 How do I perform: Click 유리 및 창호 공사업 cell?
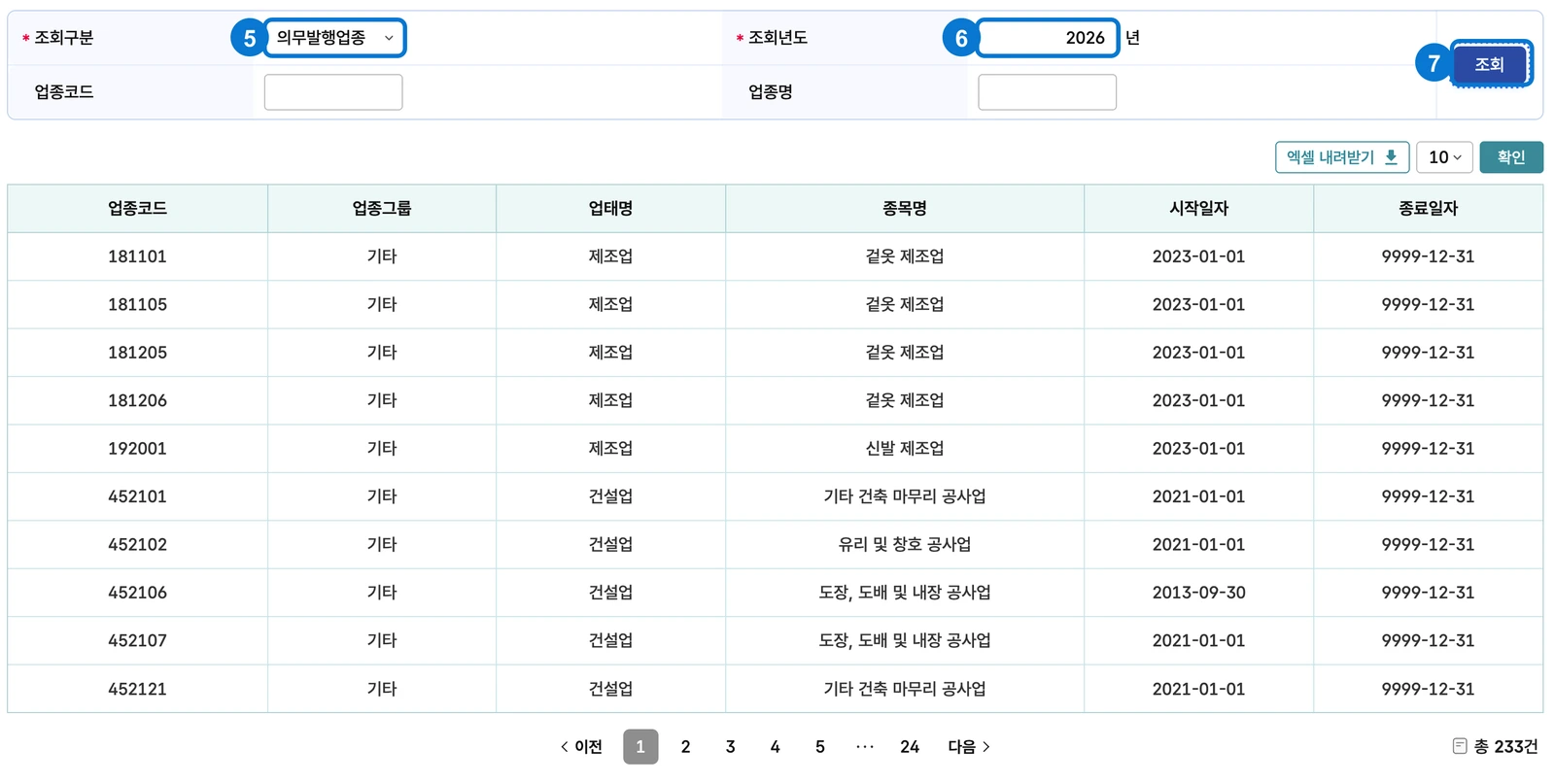(x=905, y=545)
